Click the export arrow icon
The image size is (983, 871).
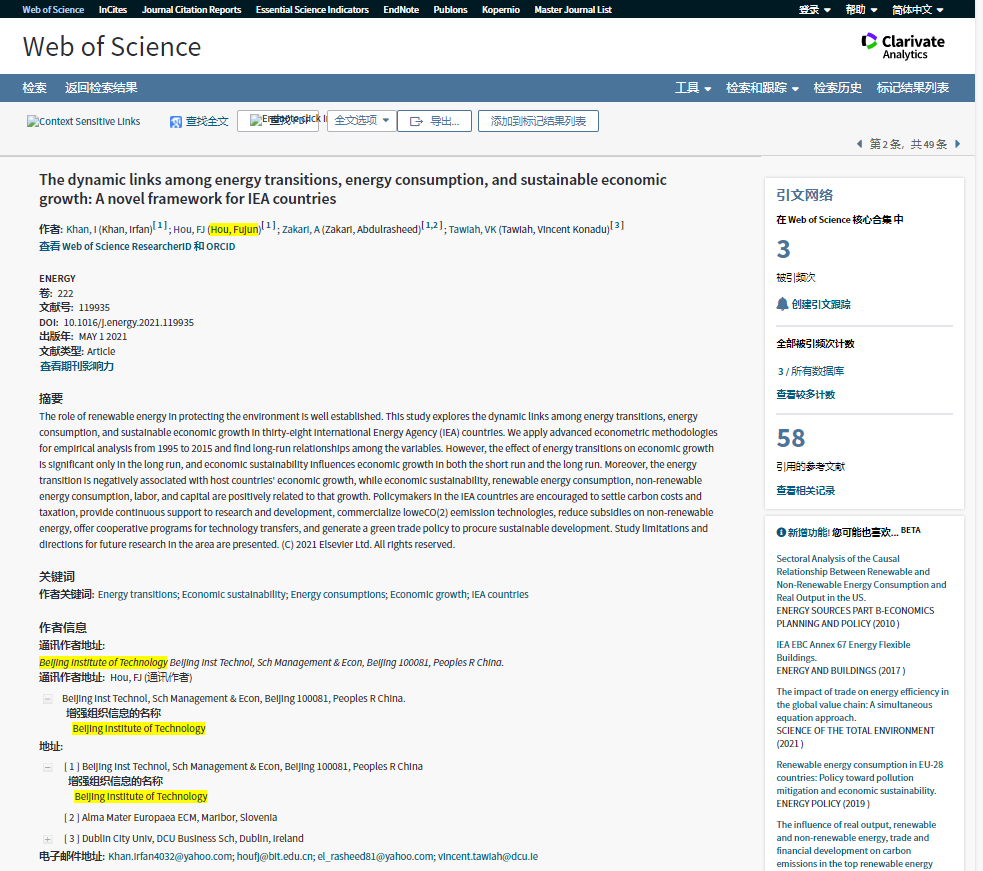coord(417,122)
